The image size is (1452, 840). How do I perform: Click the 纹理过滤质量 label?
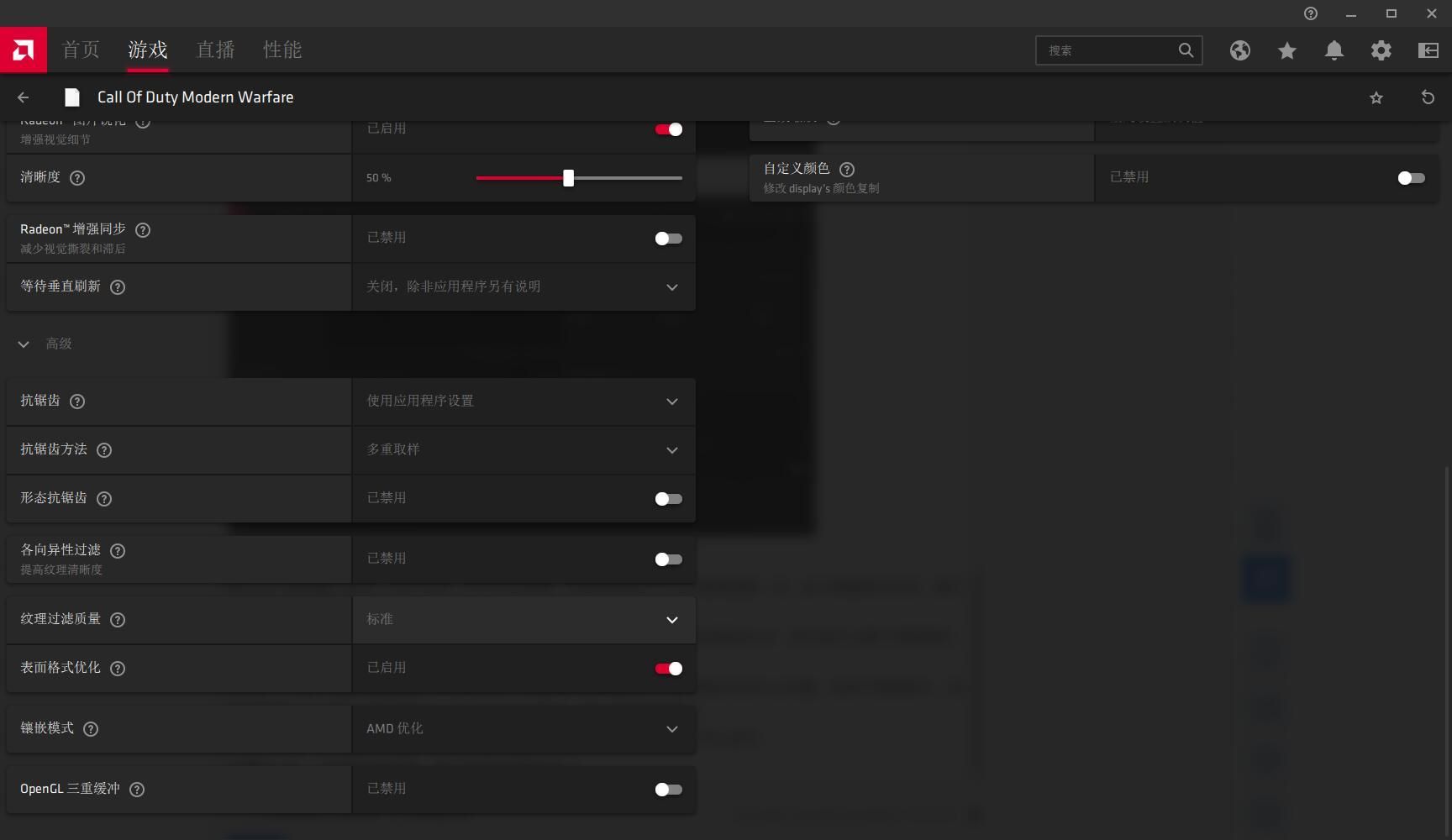[x=60, y=619]
